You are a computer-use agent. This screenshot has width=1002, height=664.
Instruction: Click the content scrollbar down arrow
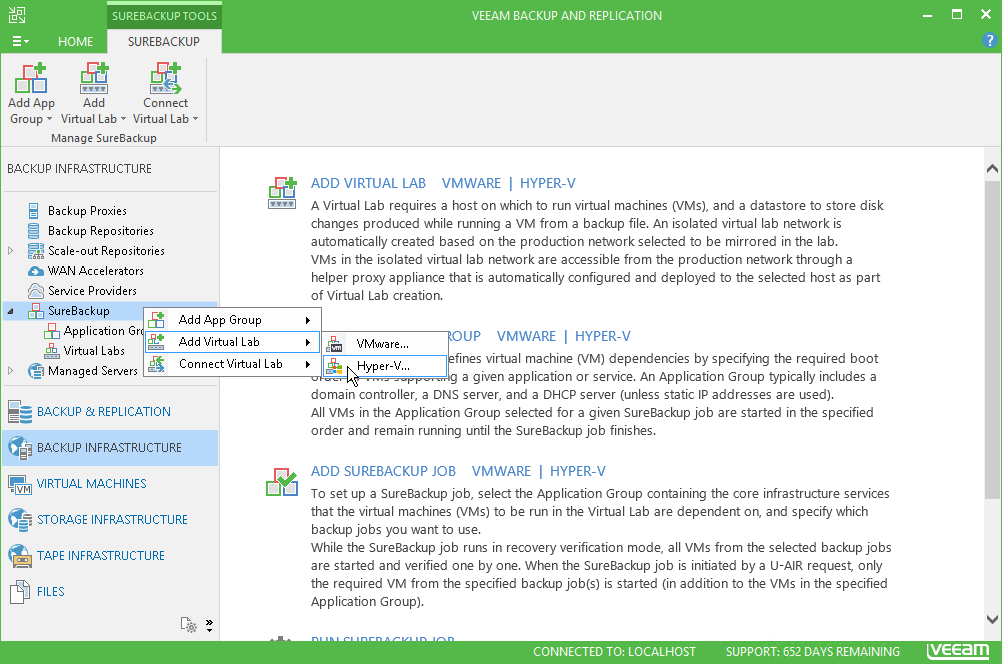point(992,619)
